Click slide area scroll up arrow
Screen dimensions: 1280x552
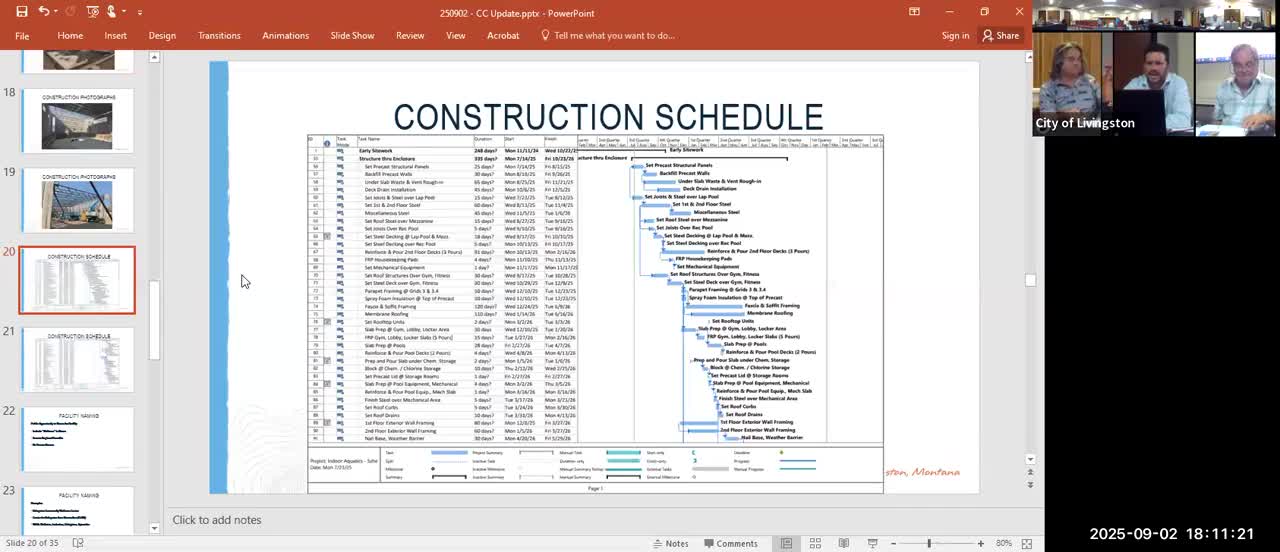click(1030, 57)
